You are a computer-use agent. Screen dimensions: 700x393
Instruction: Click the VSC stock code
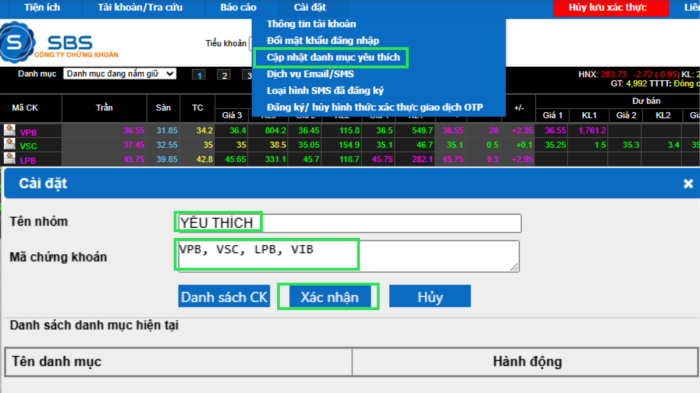[x=28, y=146]
